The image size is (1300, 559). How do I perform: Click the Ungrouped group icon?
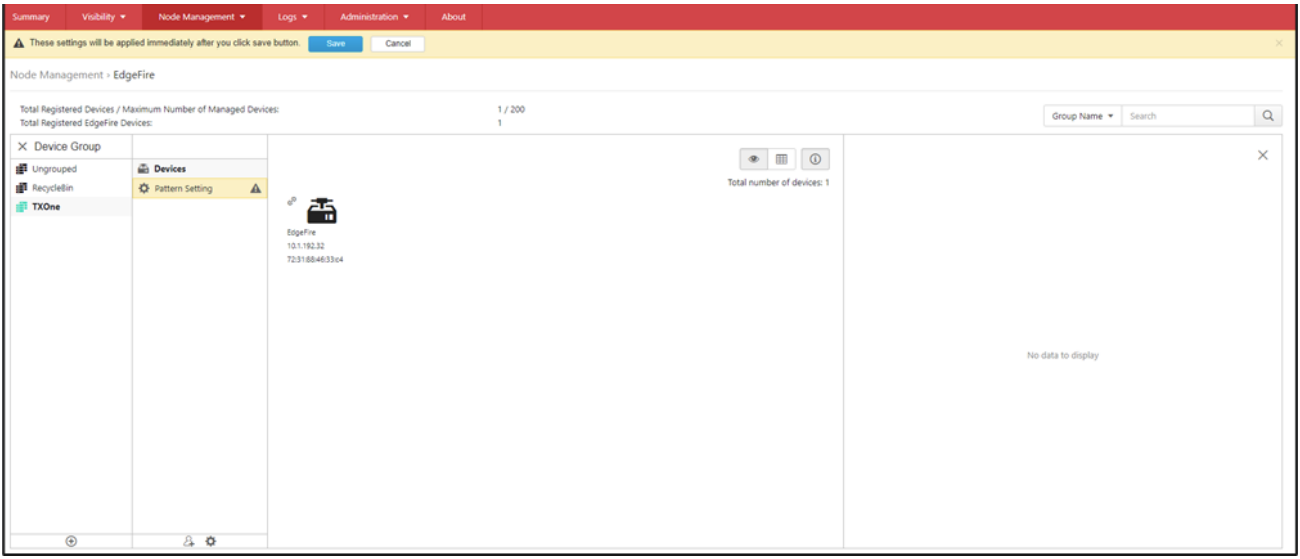(22, 169)
